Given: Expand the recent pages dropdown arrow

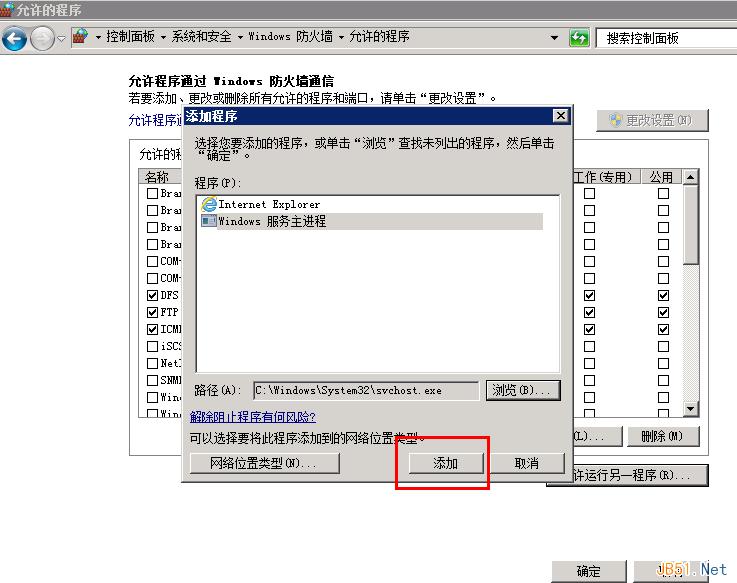Looking at the screenshot, I should point(61,38).
